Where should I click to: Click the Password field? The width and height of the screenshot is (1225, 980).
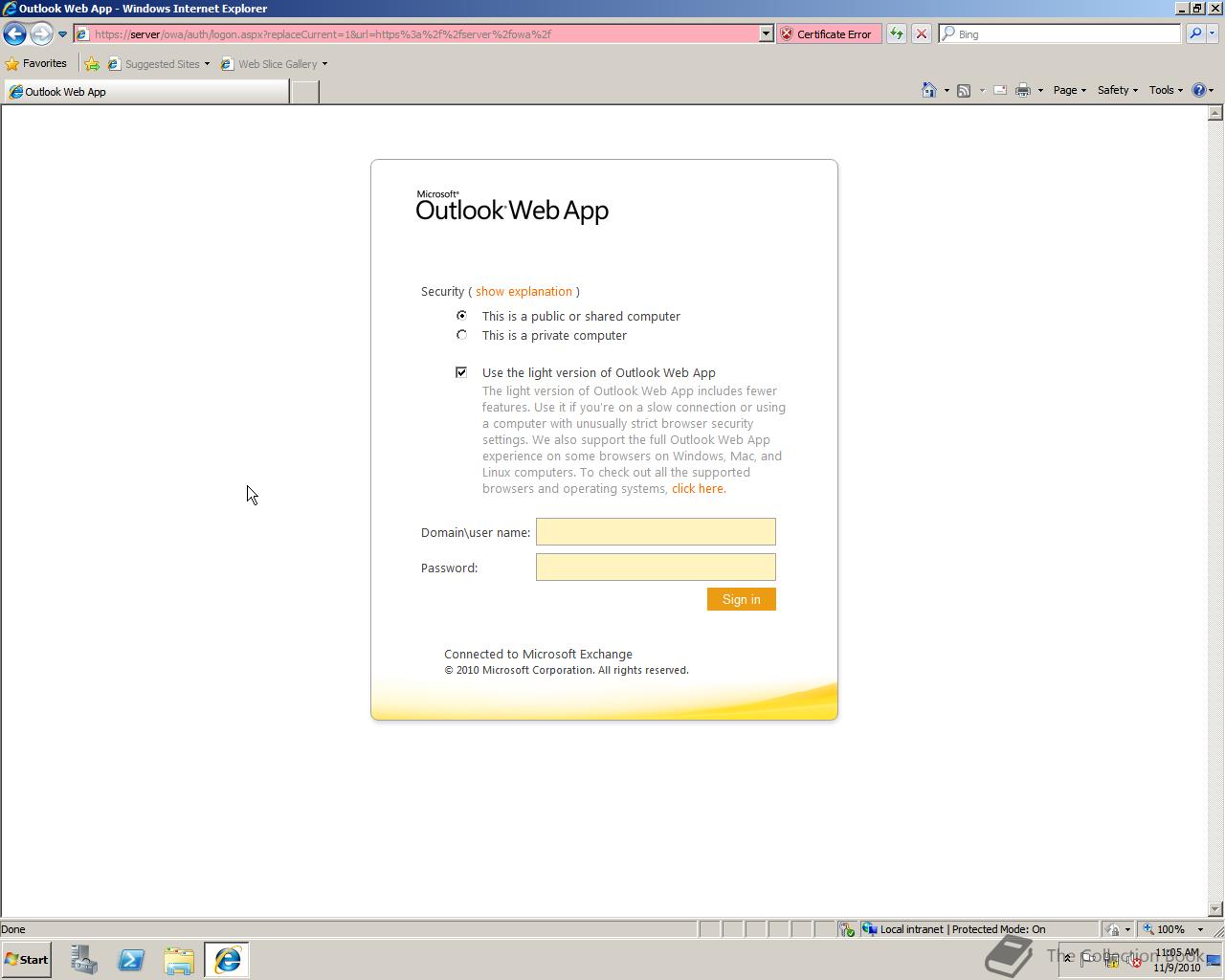pos(656,568)
